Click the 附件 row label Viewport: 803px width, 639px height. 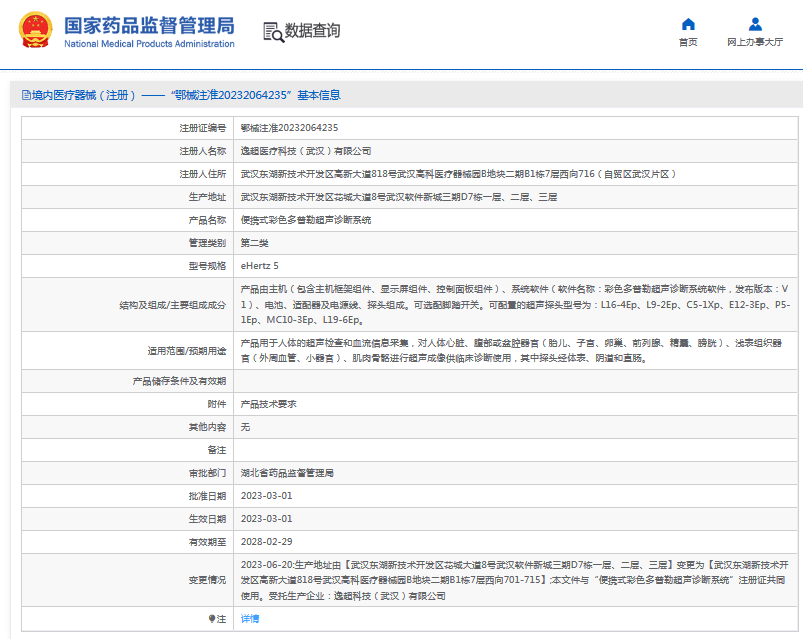click(x=217, y=404)
